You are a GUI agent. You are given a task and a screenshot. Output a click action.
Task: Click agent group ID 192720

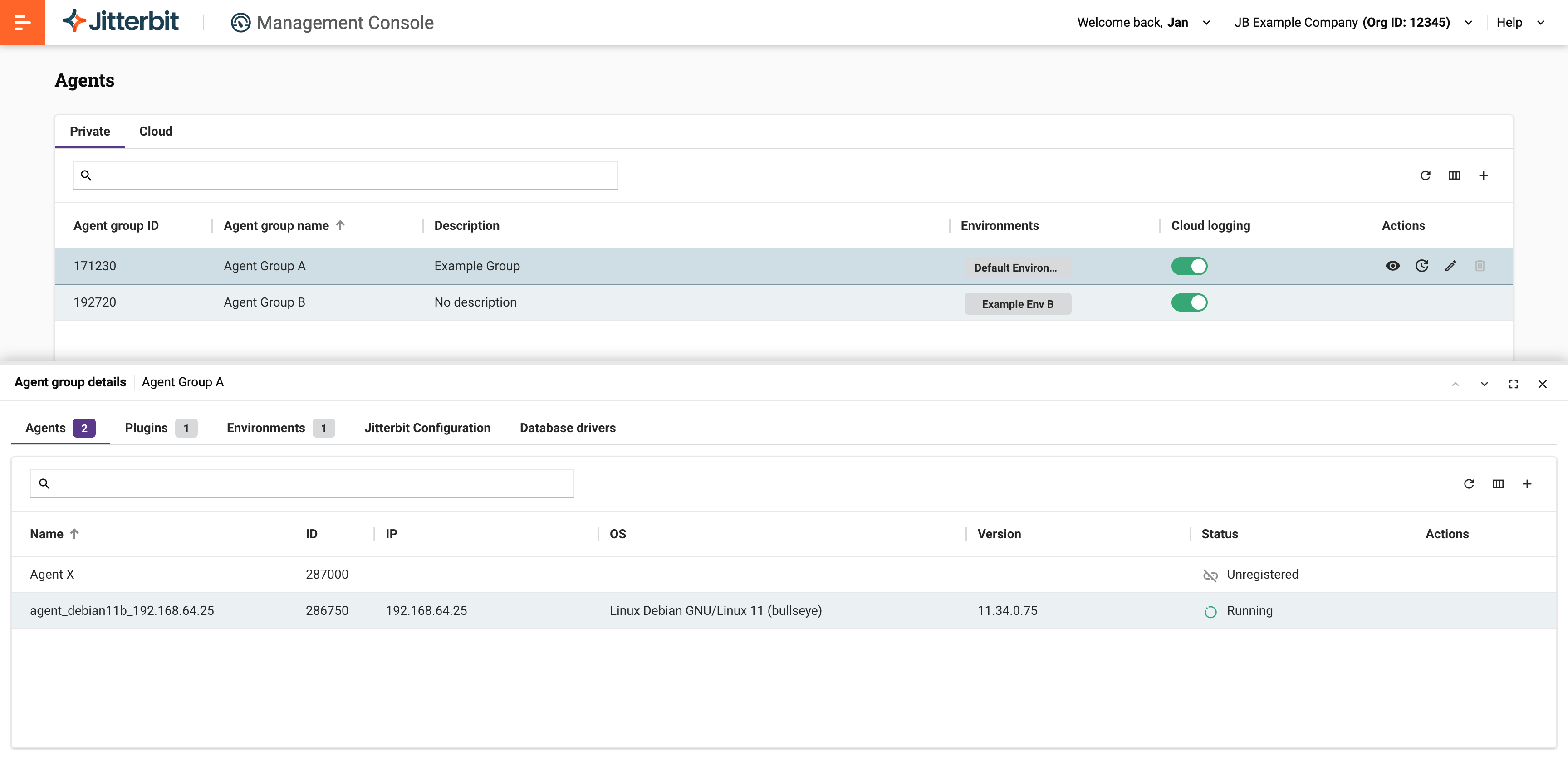[x=95, y=302]
